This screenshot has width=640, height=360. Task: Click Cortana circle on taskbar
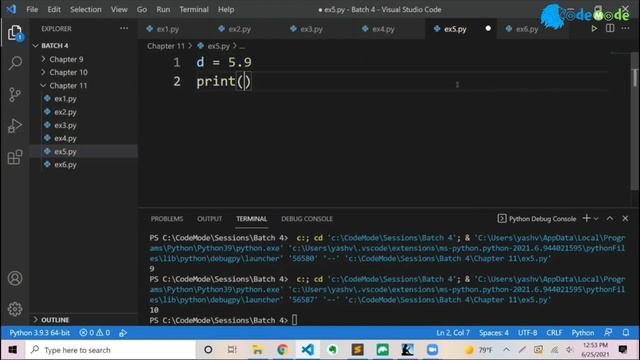(x=208, y=350)
